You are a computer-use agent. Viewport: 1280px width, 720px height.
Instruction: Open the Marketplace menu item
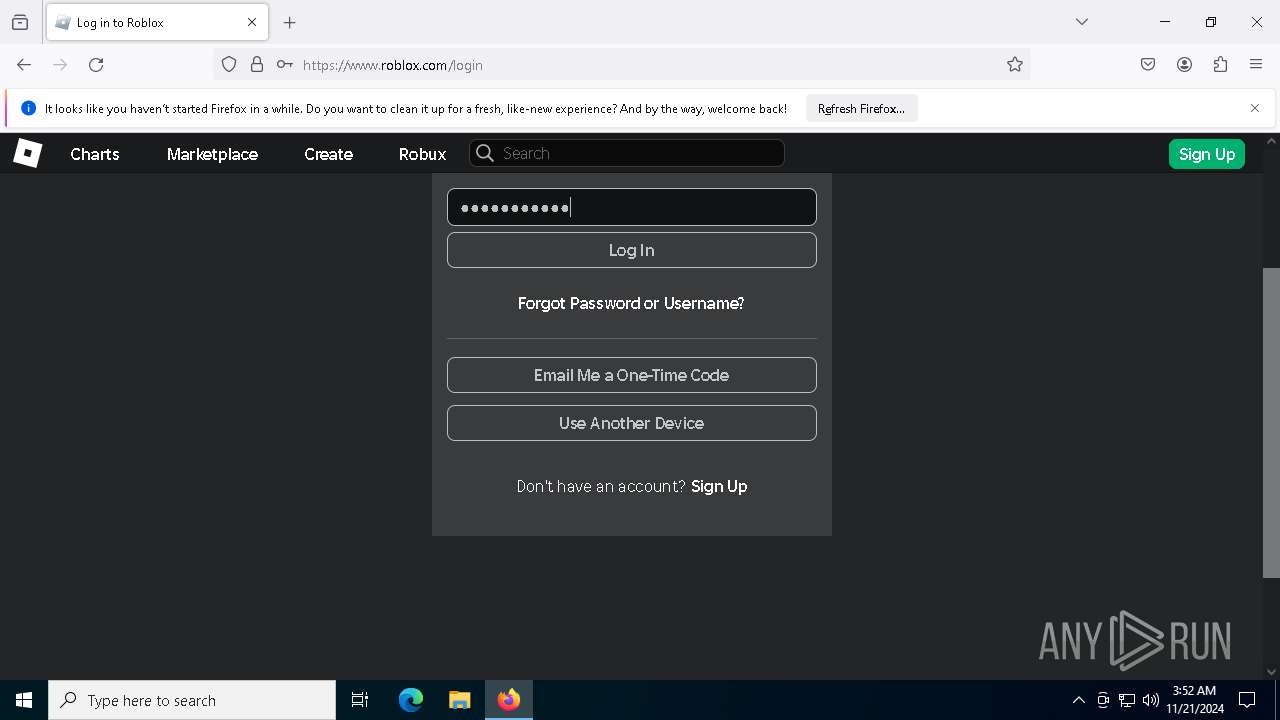212,154
